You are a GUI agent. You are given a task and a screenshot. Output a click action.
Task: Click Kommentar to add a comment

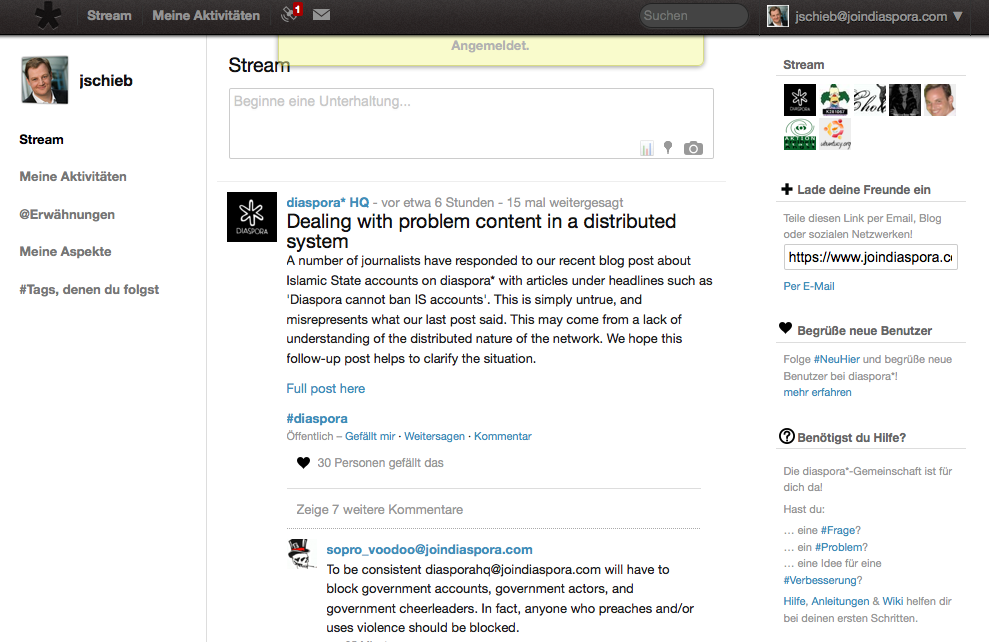pyautogui.click(x=503, y=436)
